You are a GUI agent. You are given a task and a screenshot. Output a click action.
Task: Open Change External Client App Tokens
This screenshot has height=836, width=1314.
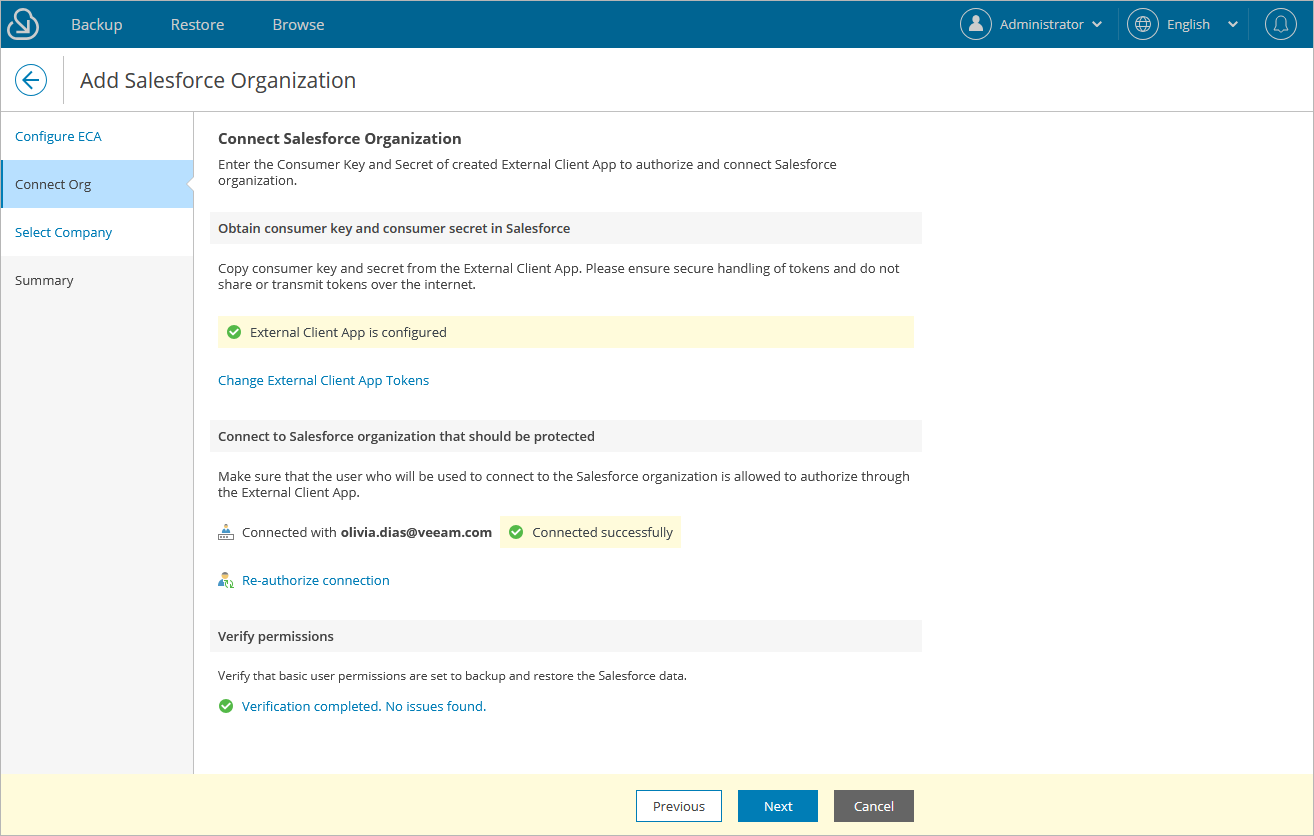323,380
